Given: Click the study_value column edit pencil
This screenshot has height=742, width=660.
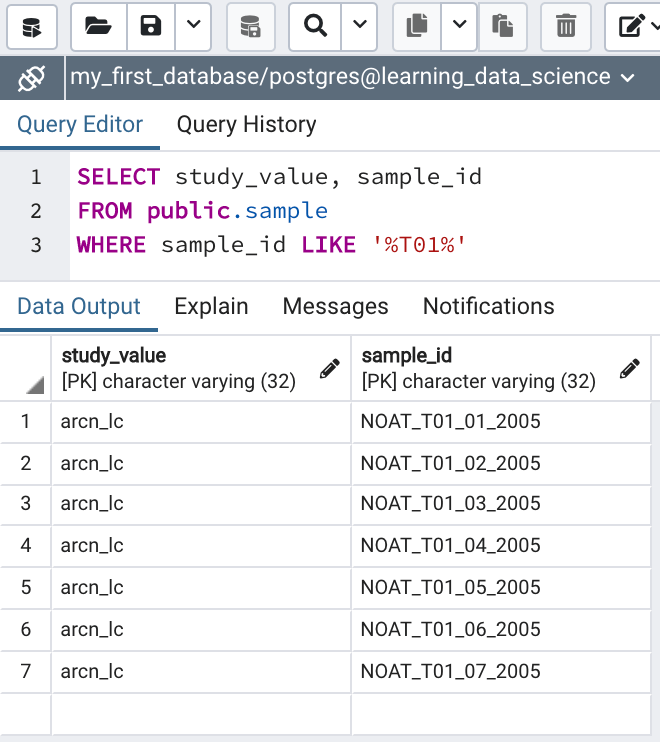Looking at the screenshot, I should (329, 369).
